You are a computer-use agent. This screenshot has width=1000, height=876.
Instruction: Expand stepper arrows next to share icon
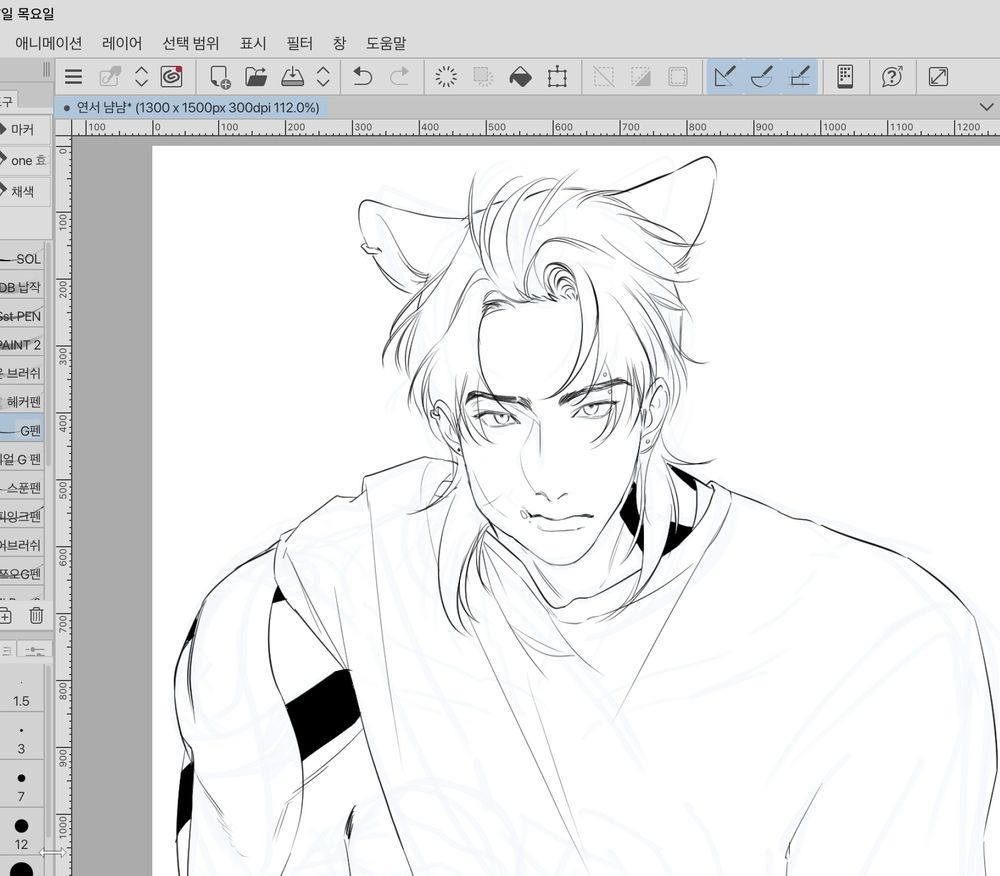141,77
